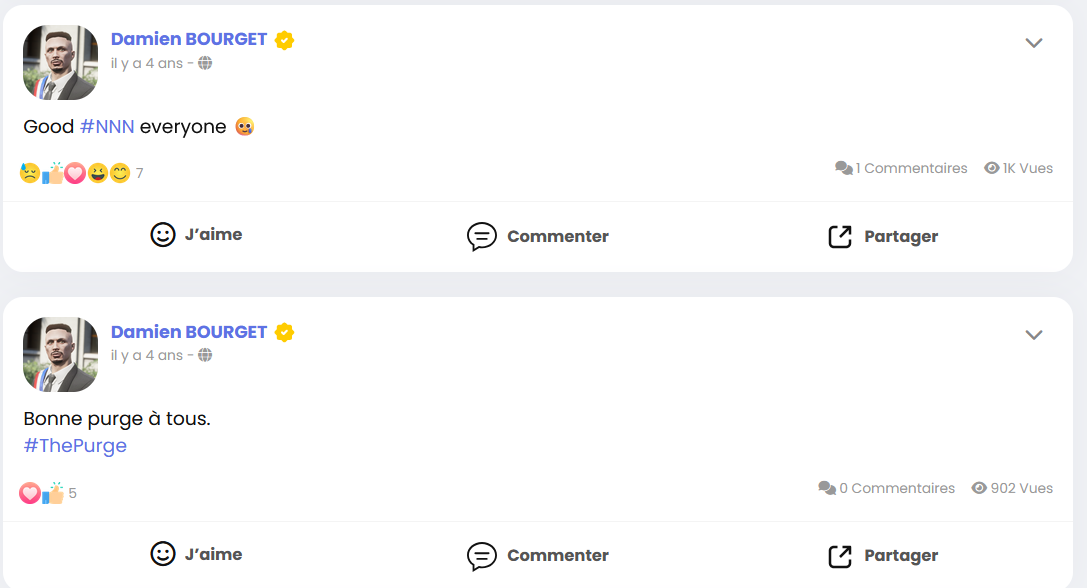The width and height of the screenshot is (1087, 588).
Task: Open the 0 Commentaires link
Action: tap(887, 488)
